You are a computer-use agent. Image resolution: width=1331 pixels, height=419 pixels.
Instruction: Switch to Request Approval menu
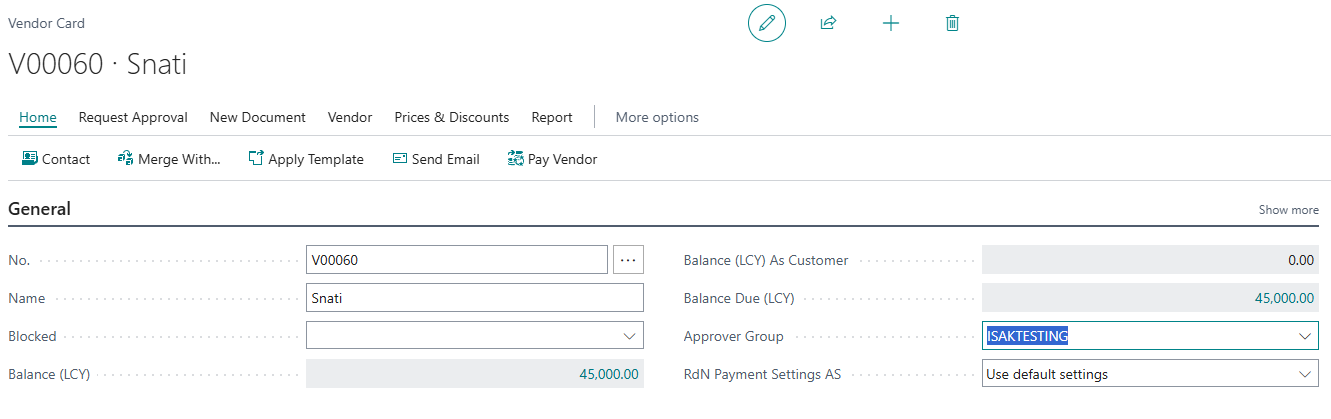[x=133, y=117]
